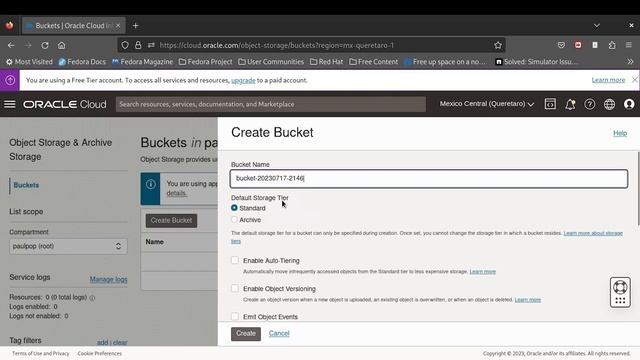Open the red extension icon in toolbar
This screenshot has height=360, width=640.
coord(578,45)
